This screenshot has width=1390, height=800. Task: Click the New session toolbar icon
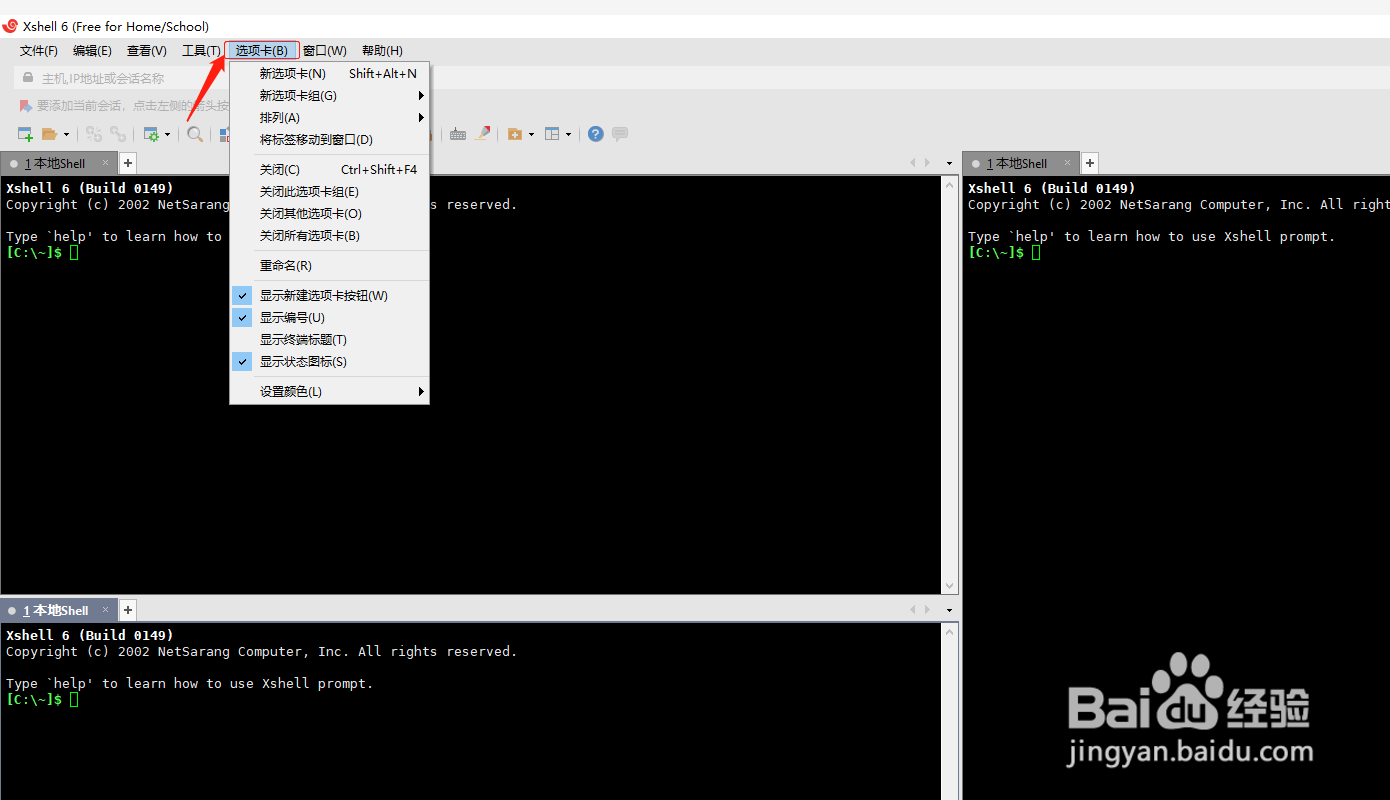[26, 134]
